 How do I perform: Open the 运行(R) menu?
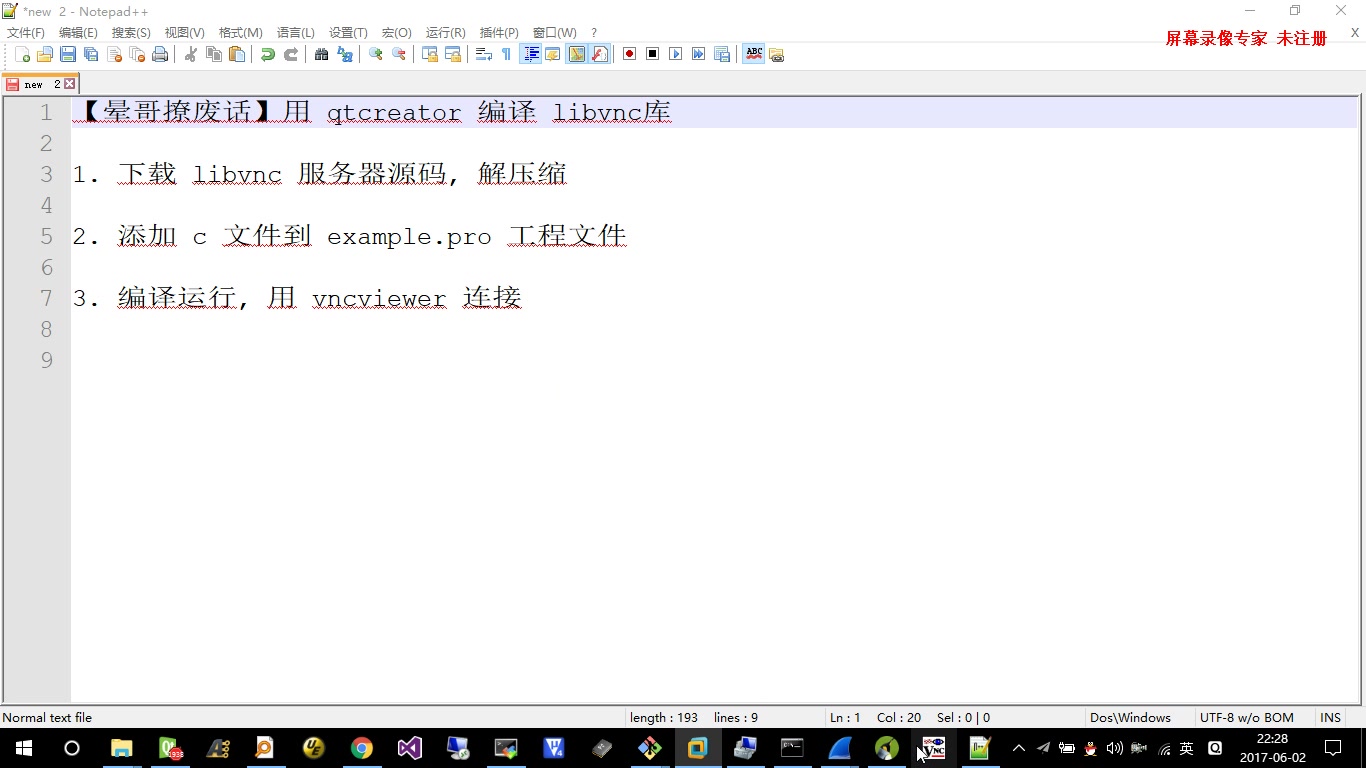445,33
